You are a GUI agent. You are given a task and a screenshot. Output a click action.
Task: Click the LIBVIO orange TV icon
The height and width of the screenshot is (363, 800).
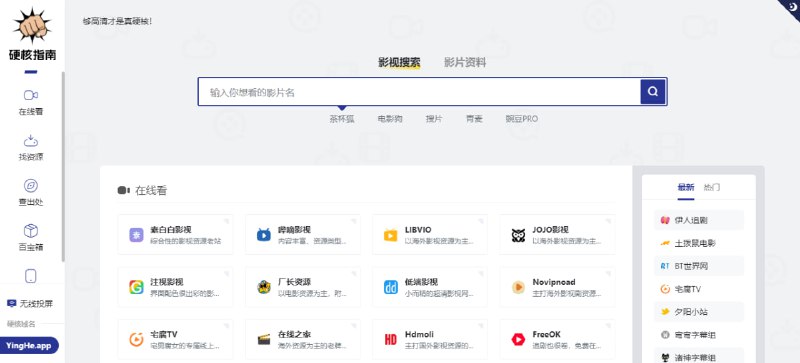tap(390, 235)
